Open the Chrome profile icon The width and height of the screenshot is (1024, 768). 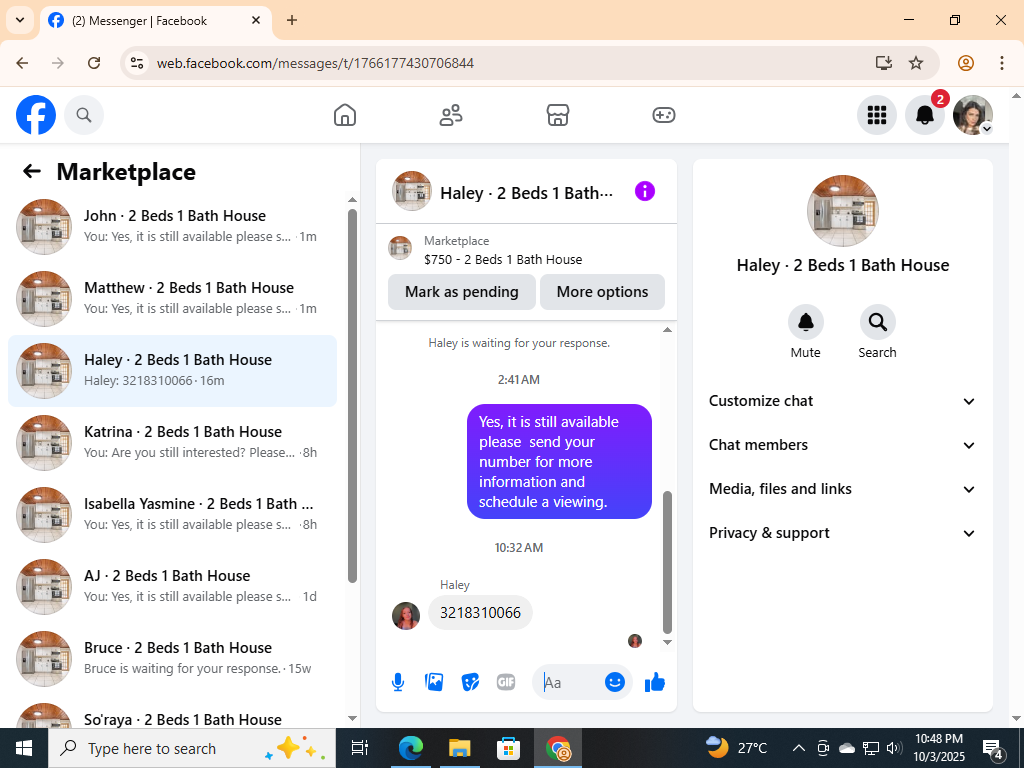point(966,63)
